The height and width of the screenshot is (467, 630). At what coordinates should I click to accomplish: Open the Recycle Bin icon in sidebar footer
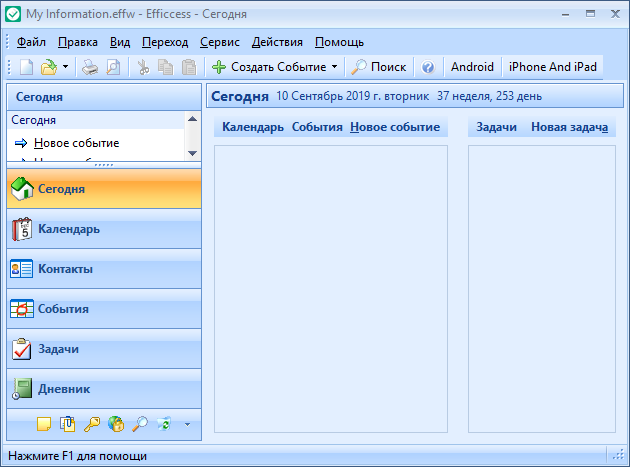pos(164,424)
